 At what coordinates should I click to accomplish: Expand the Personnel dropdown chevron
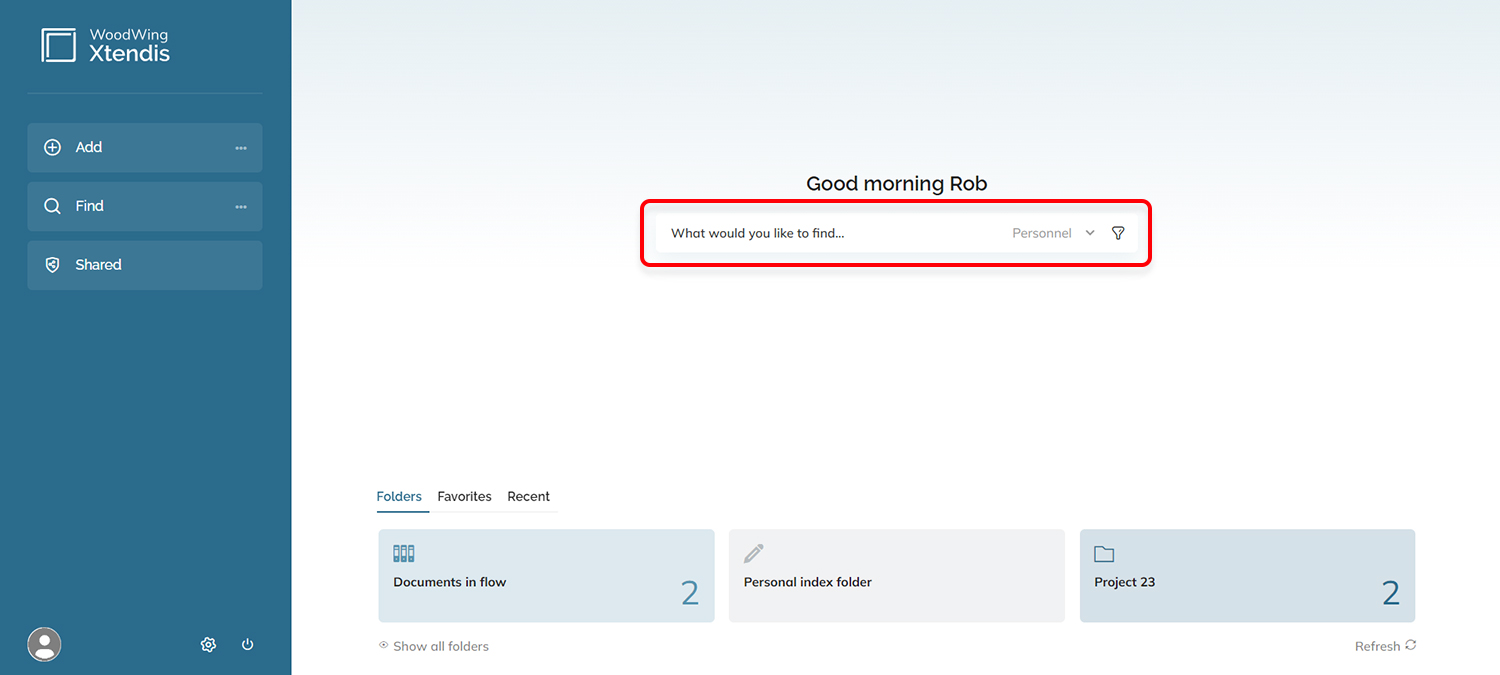pos(1090,233)
